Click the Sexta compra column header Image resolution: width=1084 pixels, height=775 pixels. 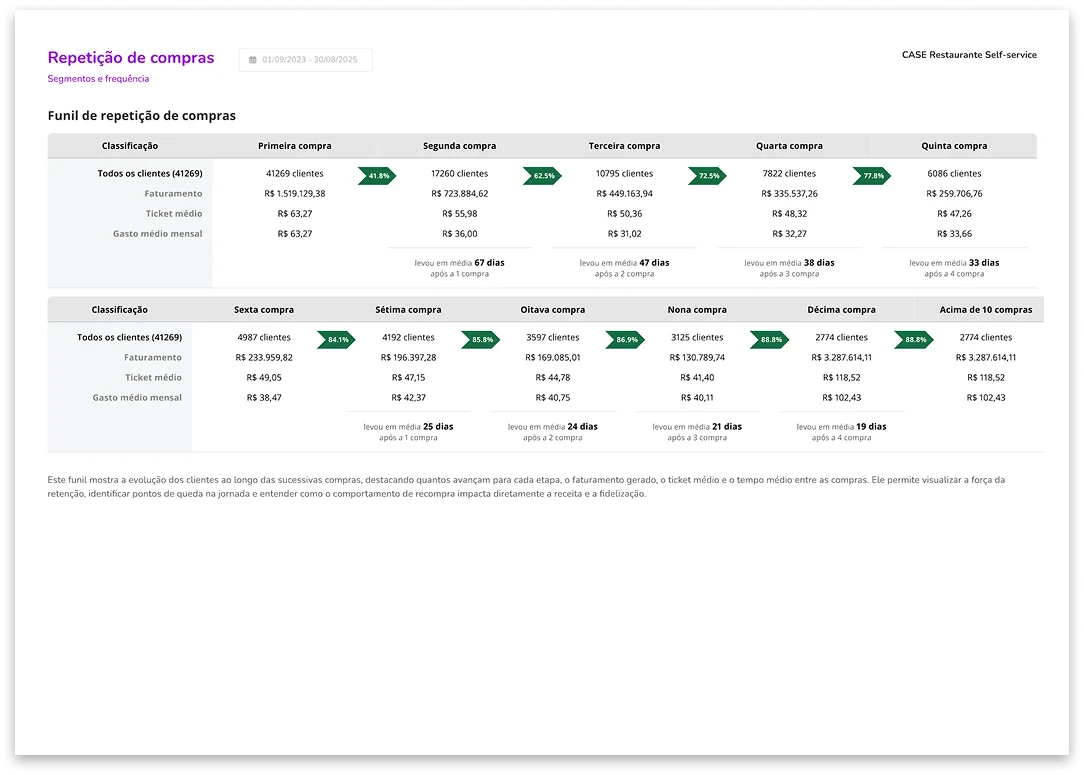264,310
